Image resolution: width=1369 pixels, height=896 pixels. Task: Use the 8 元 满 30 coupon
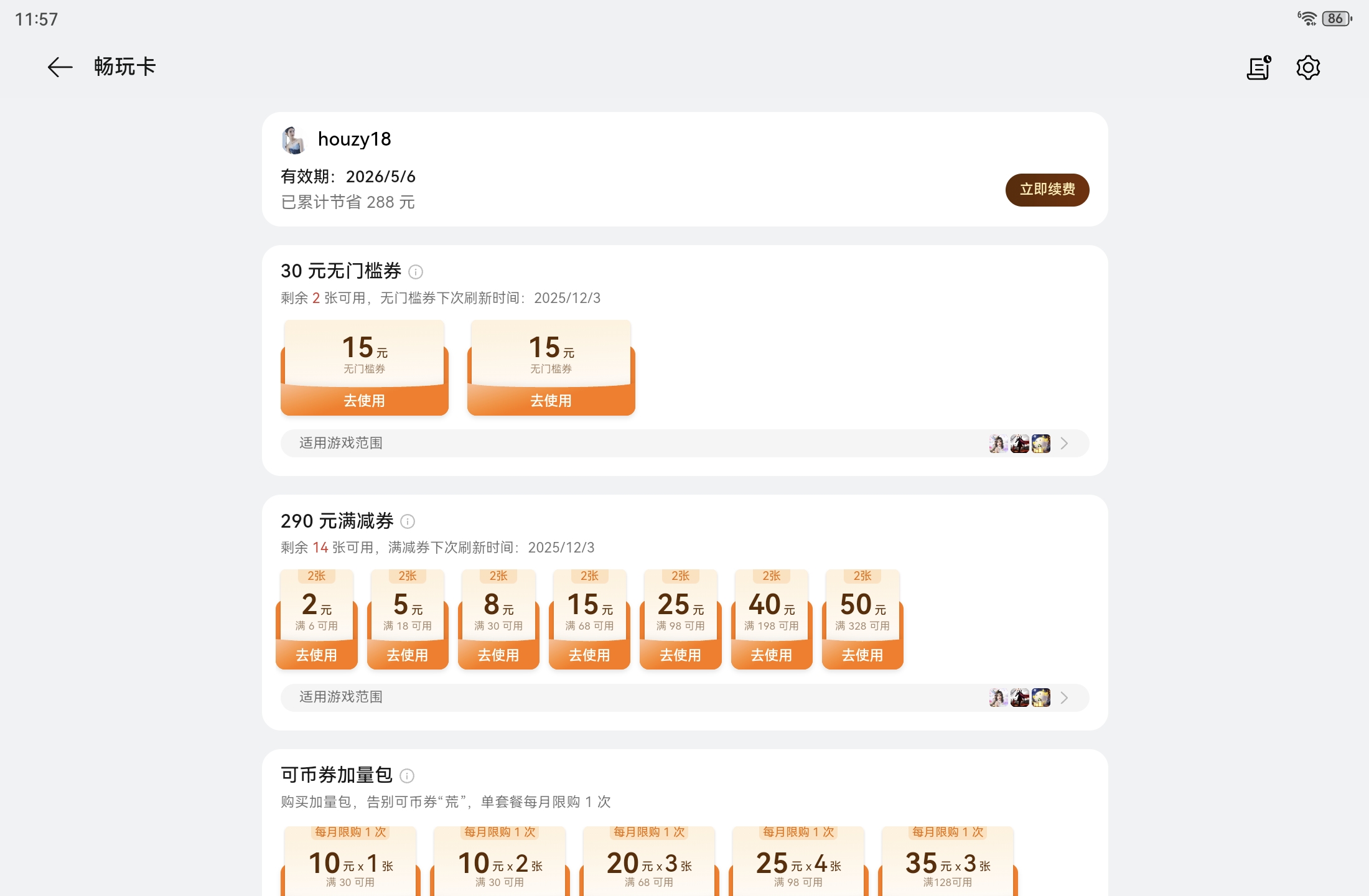[x=498, y=655]
